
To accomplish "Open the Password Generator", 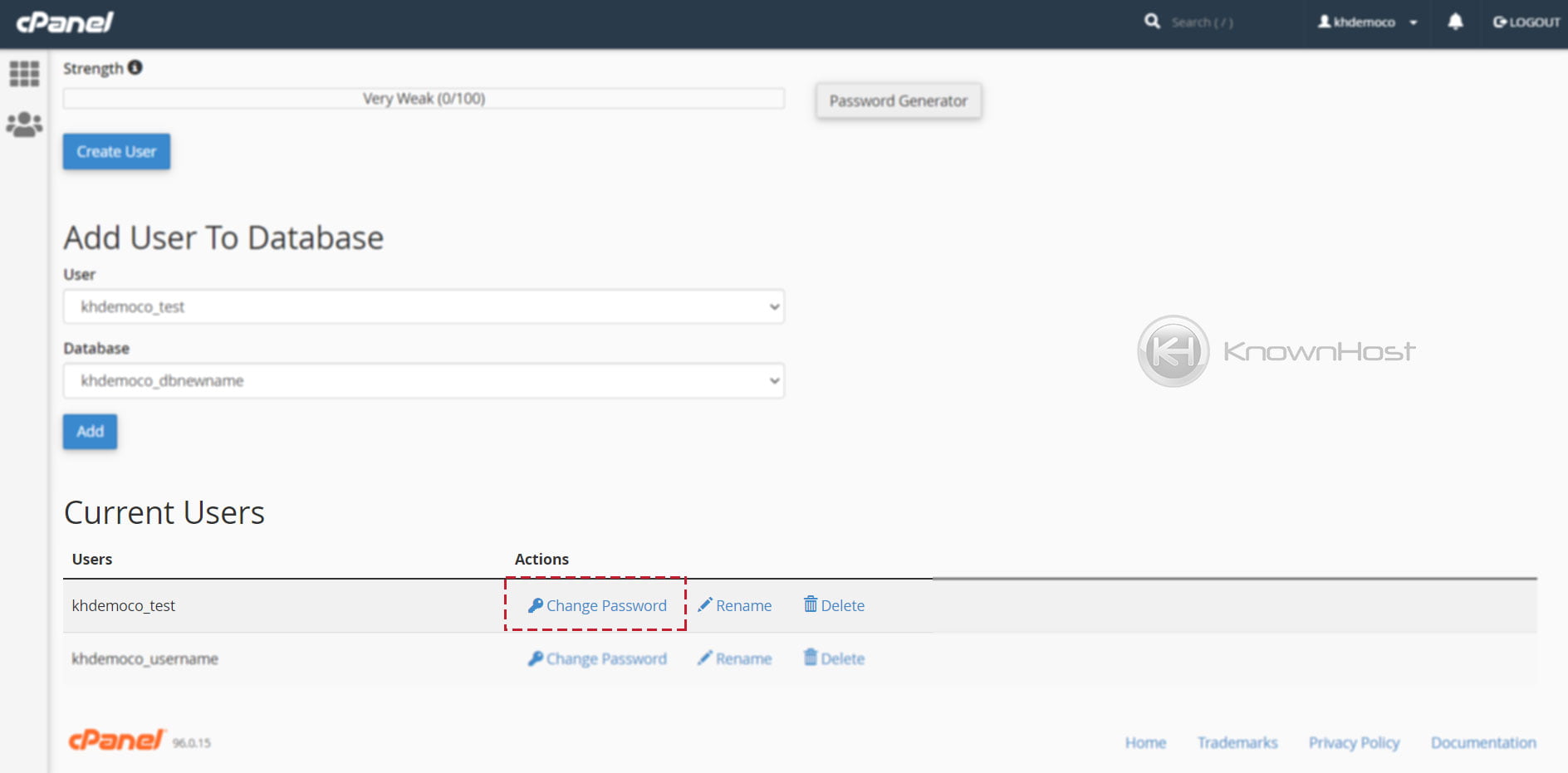I will (x=898, y=101).
